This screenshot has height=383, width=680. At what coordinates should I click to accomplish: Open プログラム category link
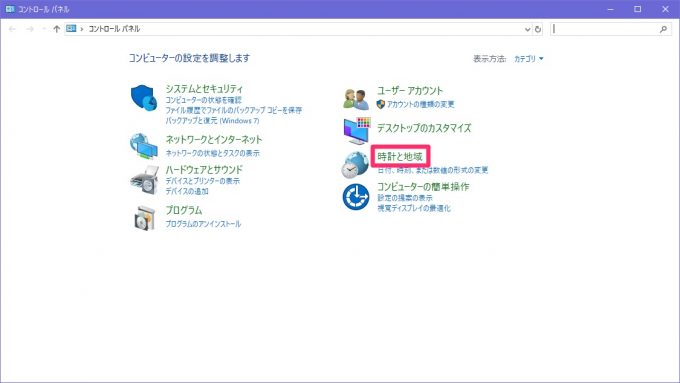(184, 210)
